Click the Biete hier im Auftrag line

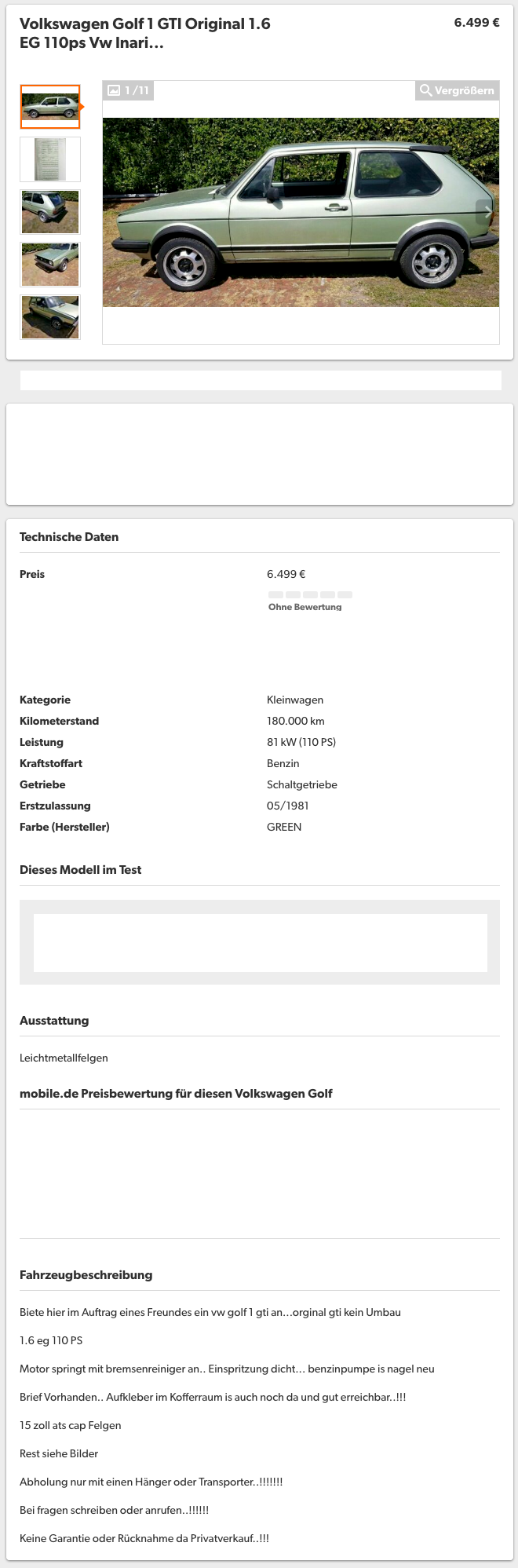click(210, 1312)
